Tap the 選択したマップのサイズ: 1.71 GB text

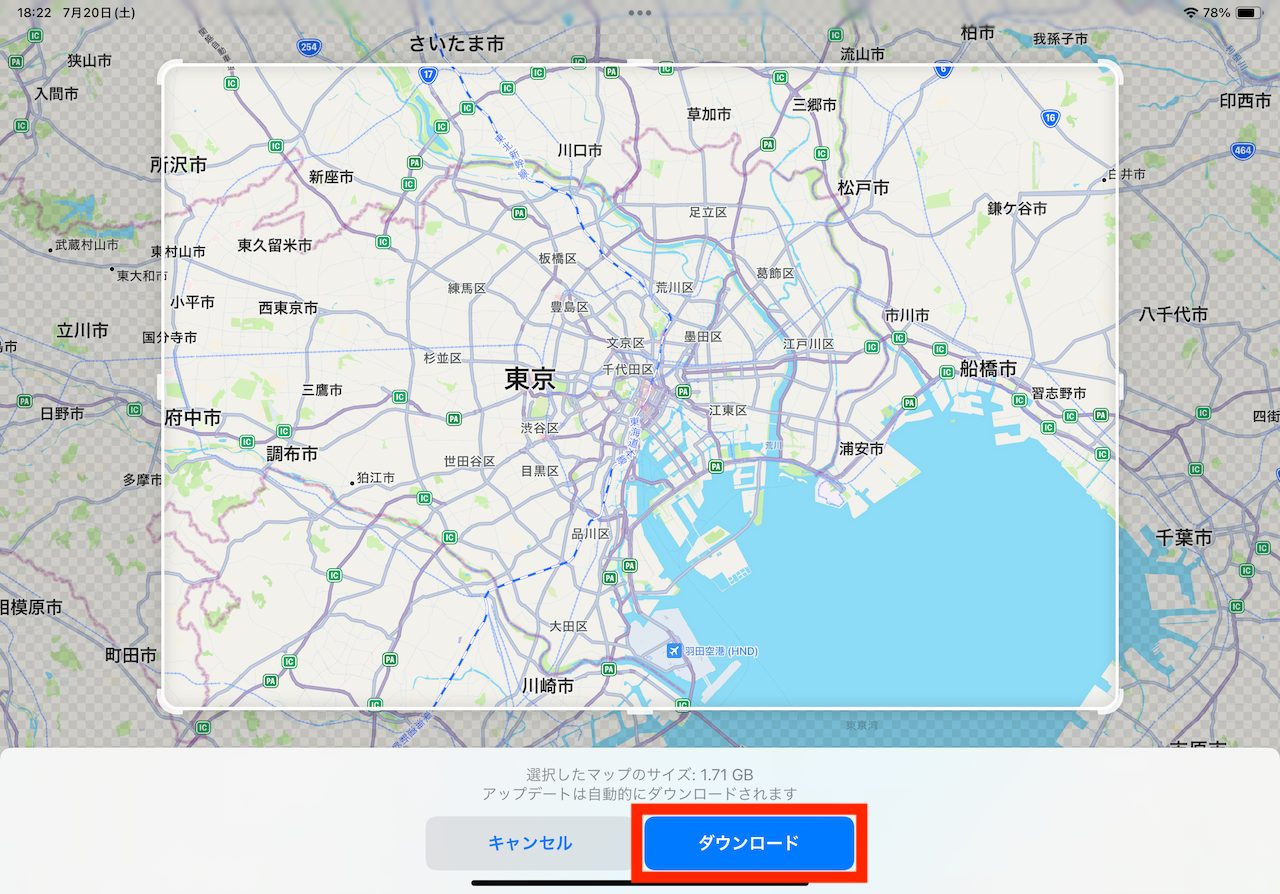[x=640, y=774]
